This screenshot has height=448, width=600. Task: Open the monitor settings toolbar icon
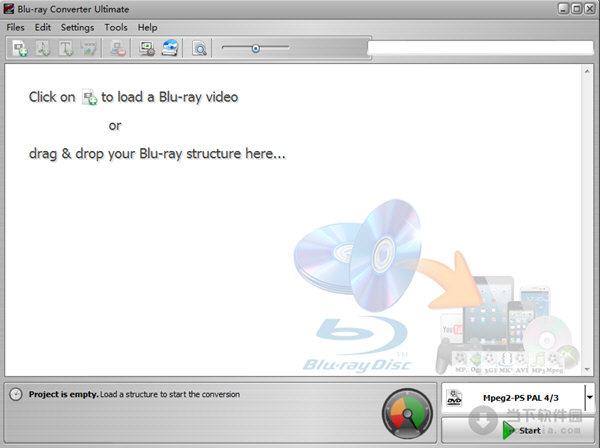tap(147, 48)
